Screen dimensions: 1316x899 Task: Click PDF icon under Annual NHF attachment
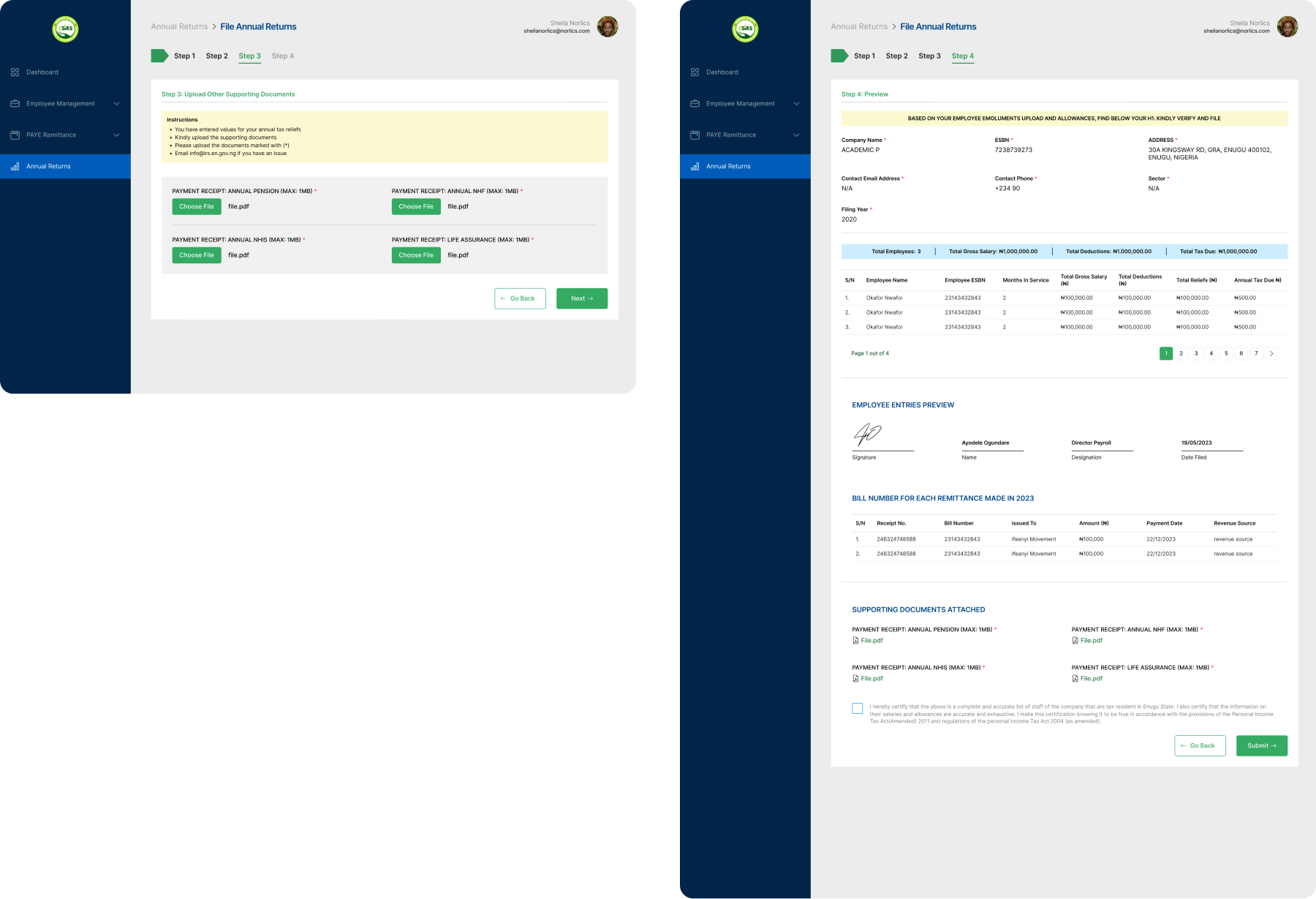click(x=1075, y=641)
